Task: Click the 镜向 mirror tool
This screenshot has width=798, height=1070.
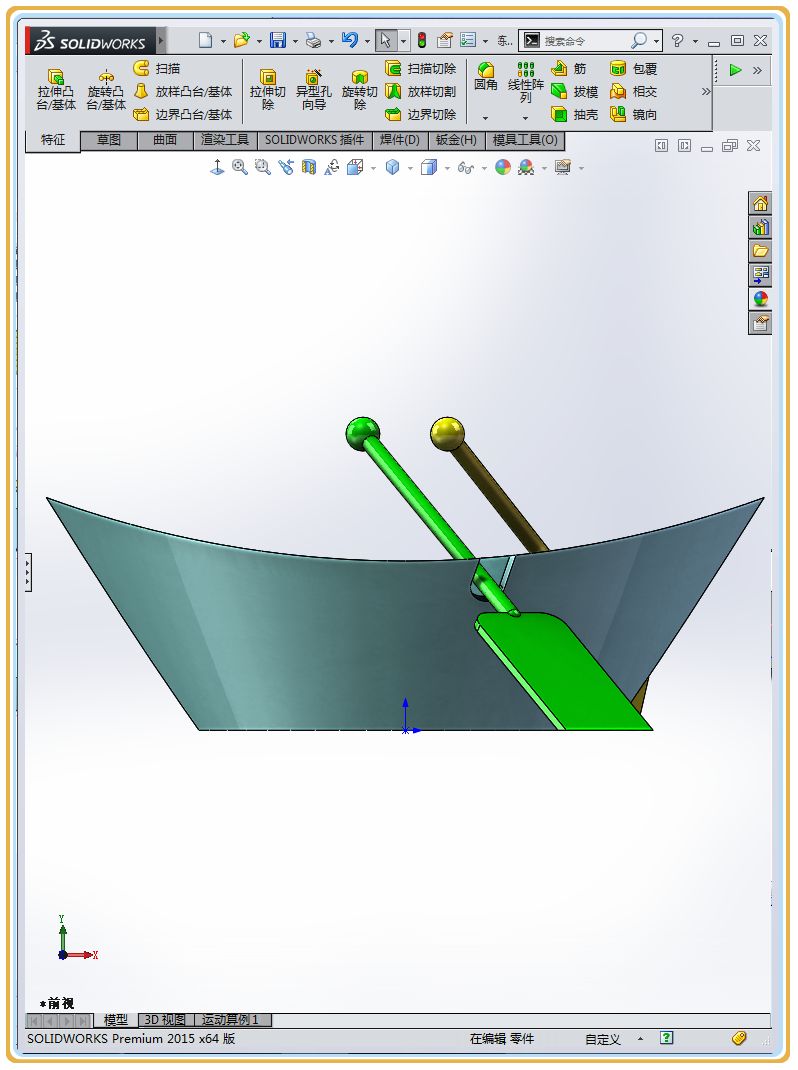Action: (x=633, y=114)
